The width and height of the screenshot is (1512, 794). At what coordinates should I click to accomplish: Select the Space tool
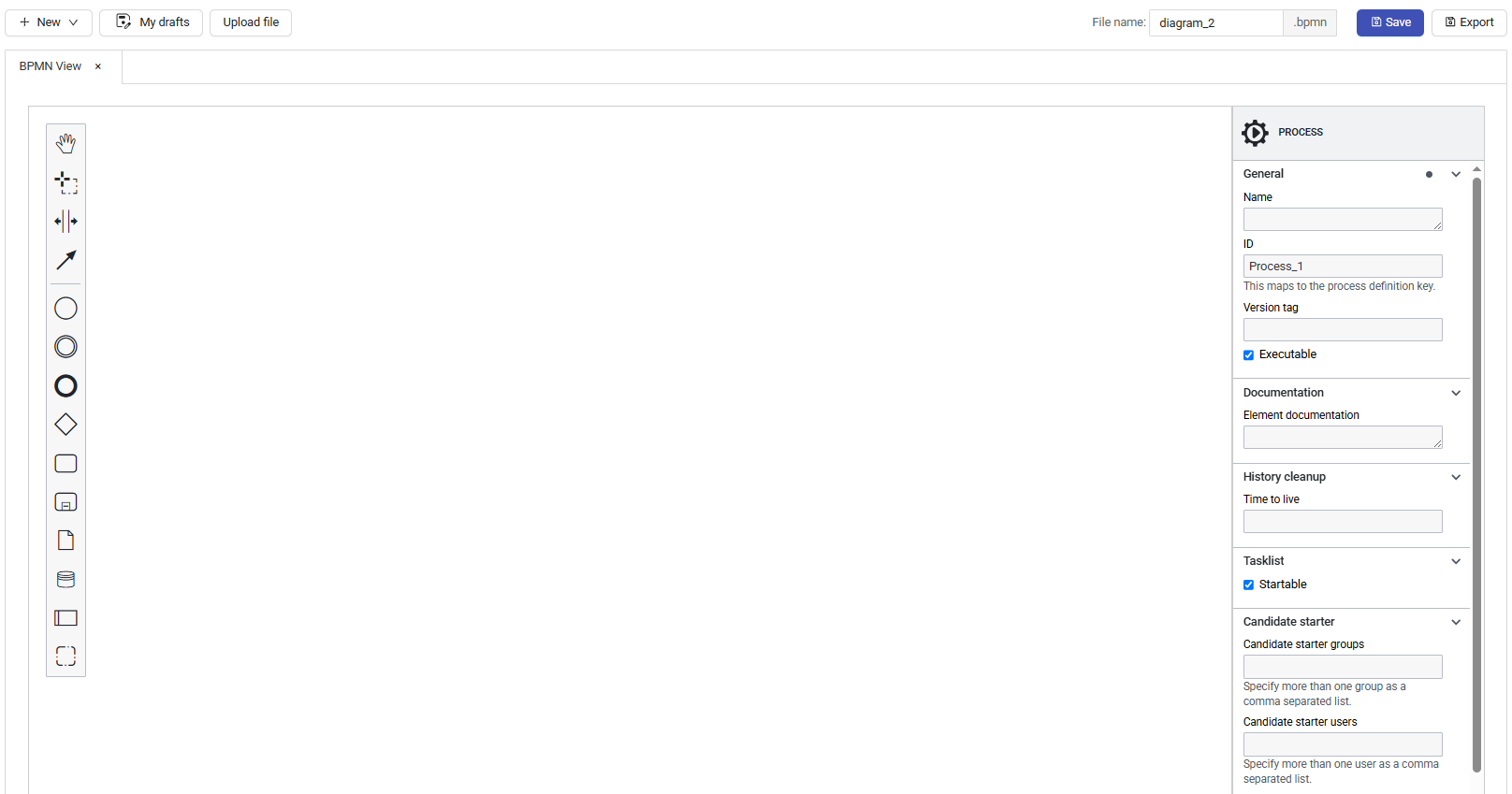pyautogui.click(x=65, y=222)
